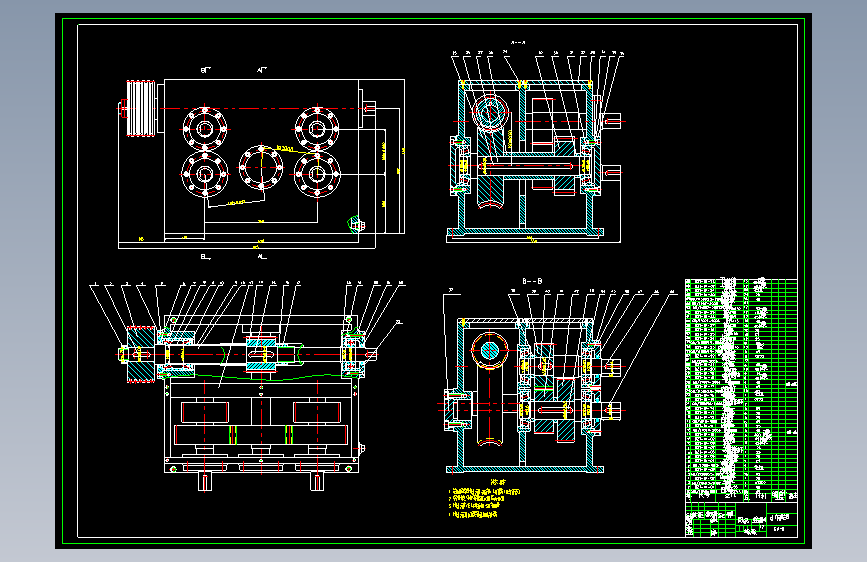Click the cyan shaft end in the B--B section
867x562 pixels.
tap(489, 351)
